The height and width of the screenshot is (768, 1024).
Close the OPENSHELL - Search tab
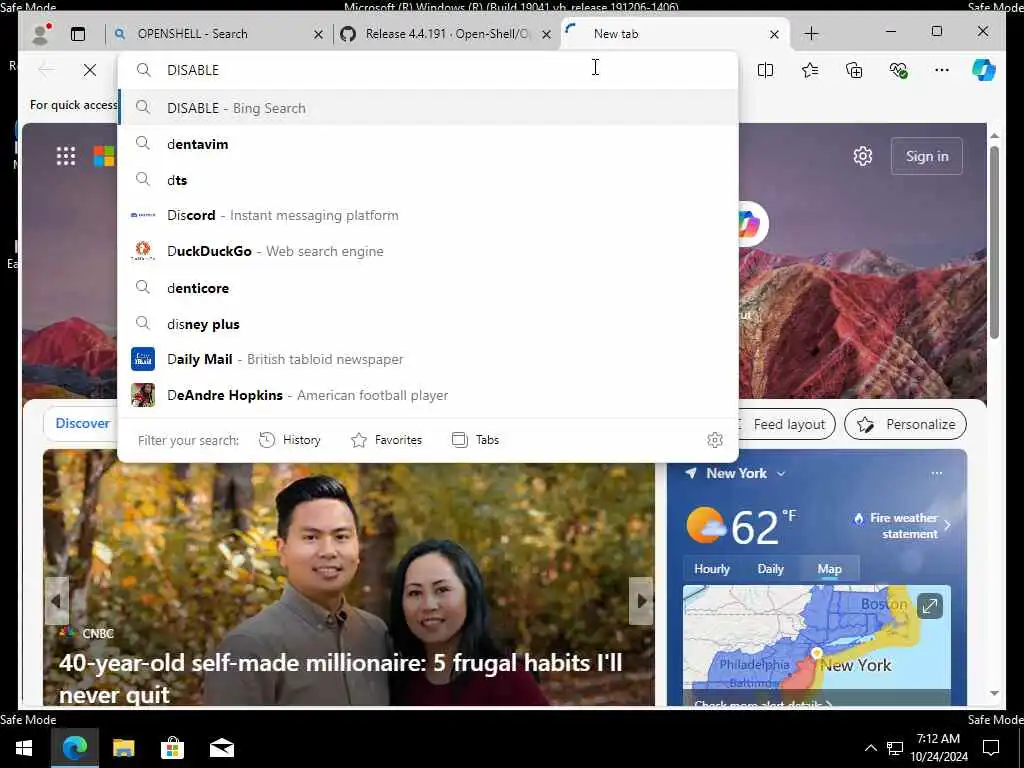[318, 35]
